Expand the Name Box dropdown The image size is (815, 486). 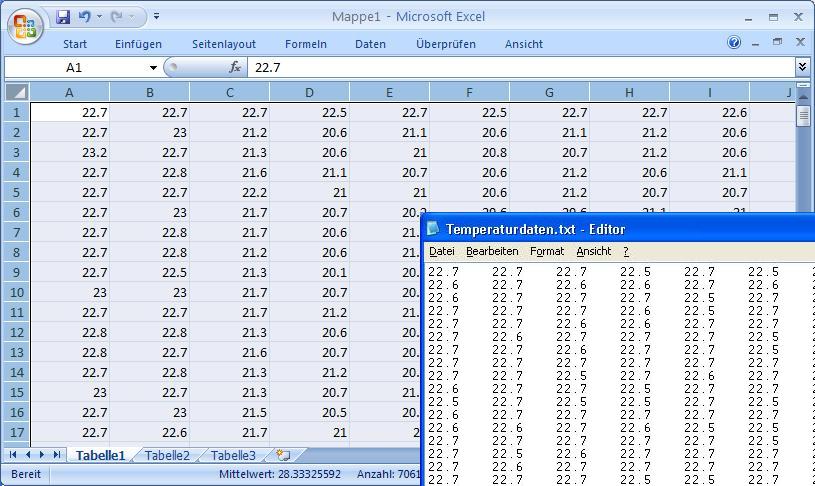[x=153, y=67]
